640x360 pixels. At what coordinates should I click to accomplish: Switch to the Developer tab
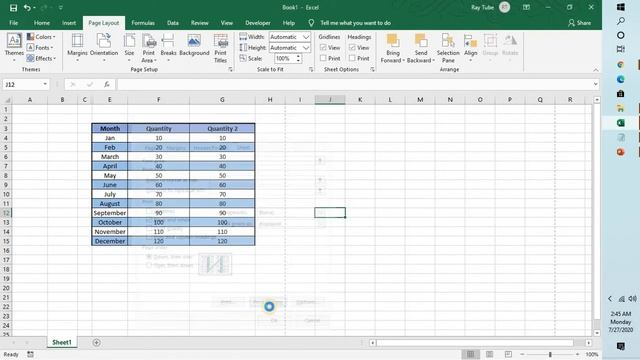(258, 23)
